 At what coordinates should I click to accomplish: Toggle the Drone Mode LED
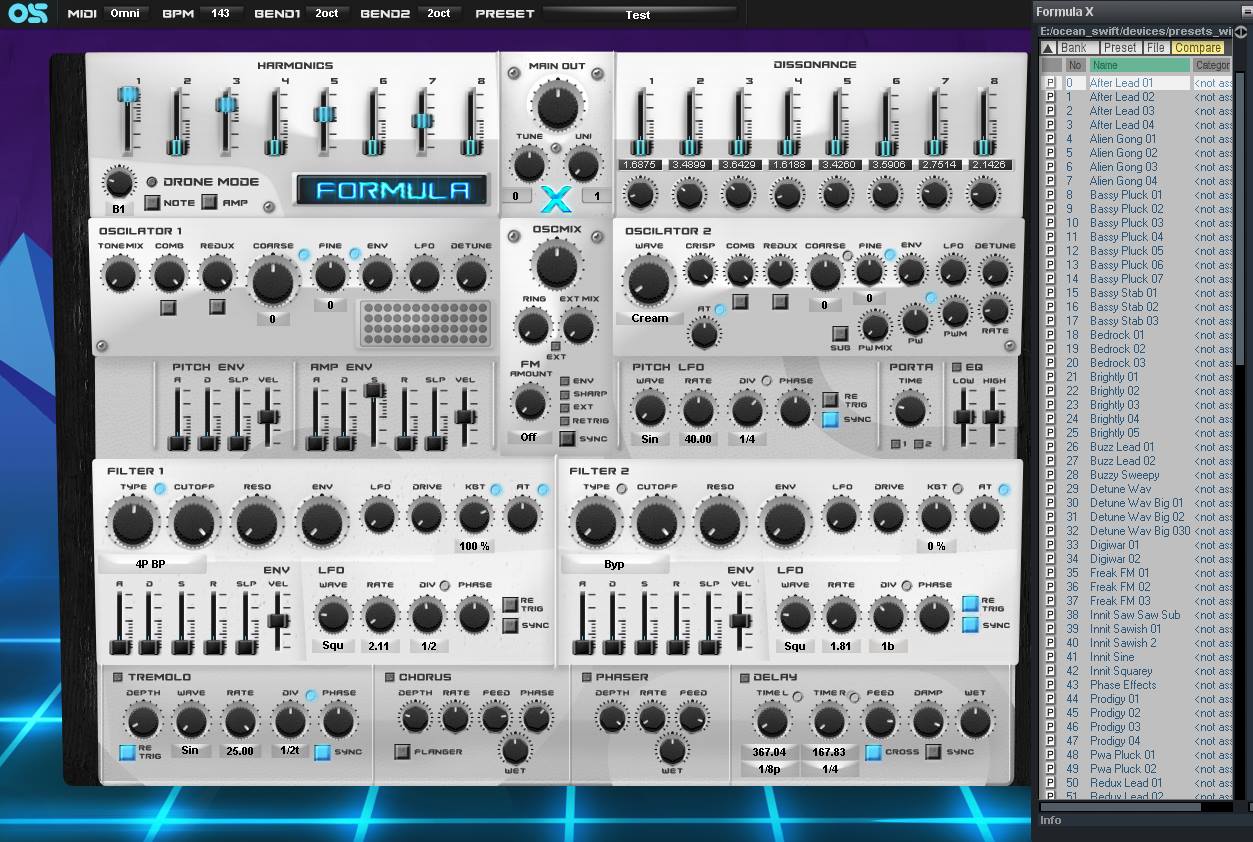coord(152,182)
